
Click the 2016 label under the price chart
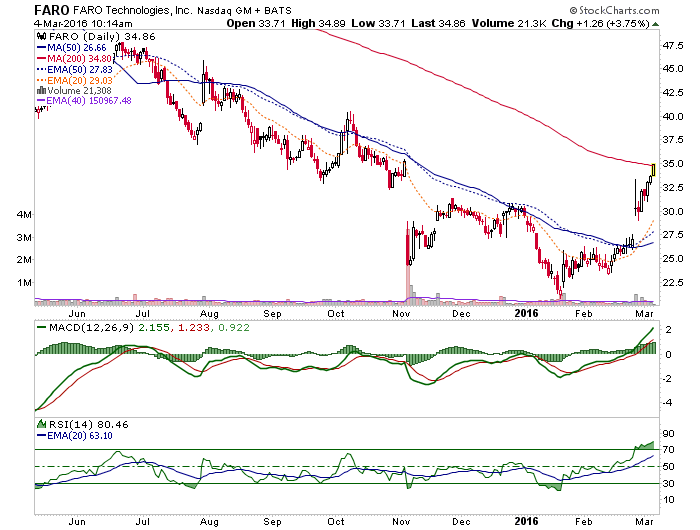(x=526, y=313)
